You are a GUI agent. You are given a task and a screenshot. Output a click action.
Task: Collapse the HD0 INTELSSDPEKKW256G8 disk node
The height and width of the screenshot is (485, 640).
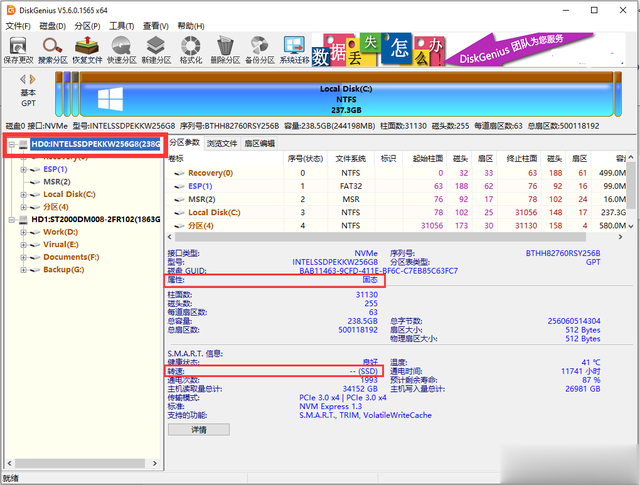(x=12, y=144)
